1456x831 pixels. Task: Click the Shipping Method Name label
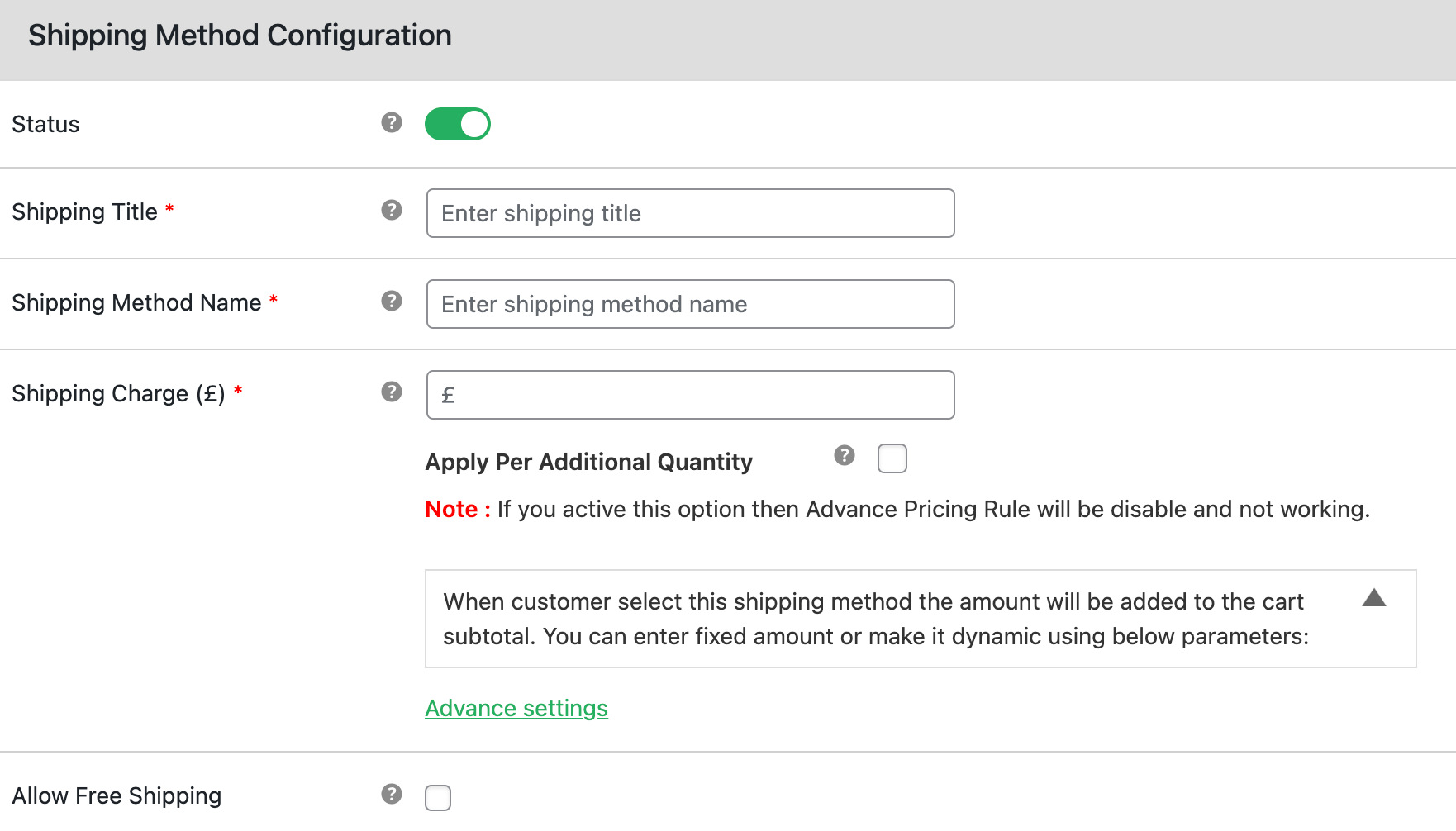136,303
